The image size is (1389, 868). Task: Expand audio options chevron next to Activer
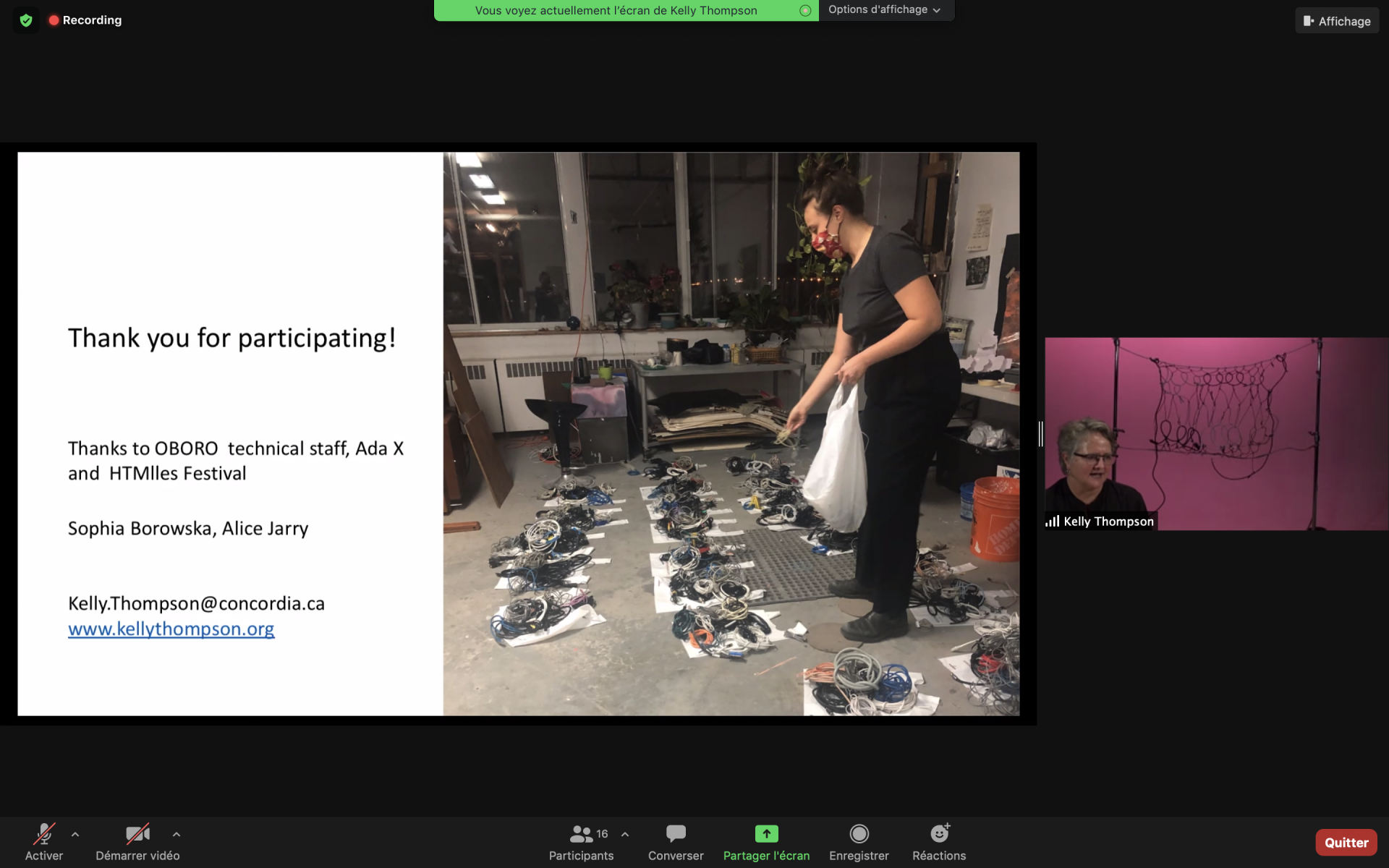(75, 834)
